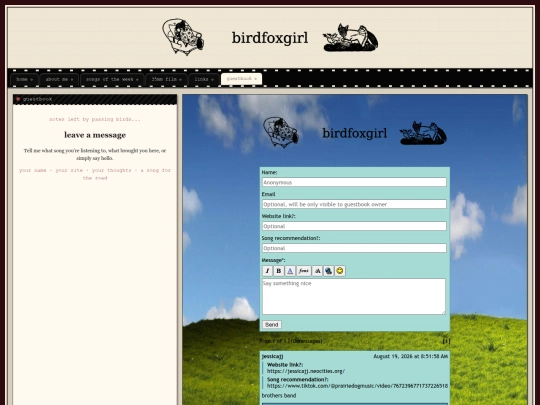Click the August 19, 2026 timestamp

pyautogui.click(x=411, y=356)
